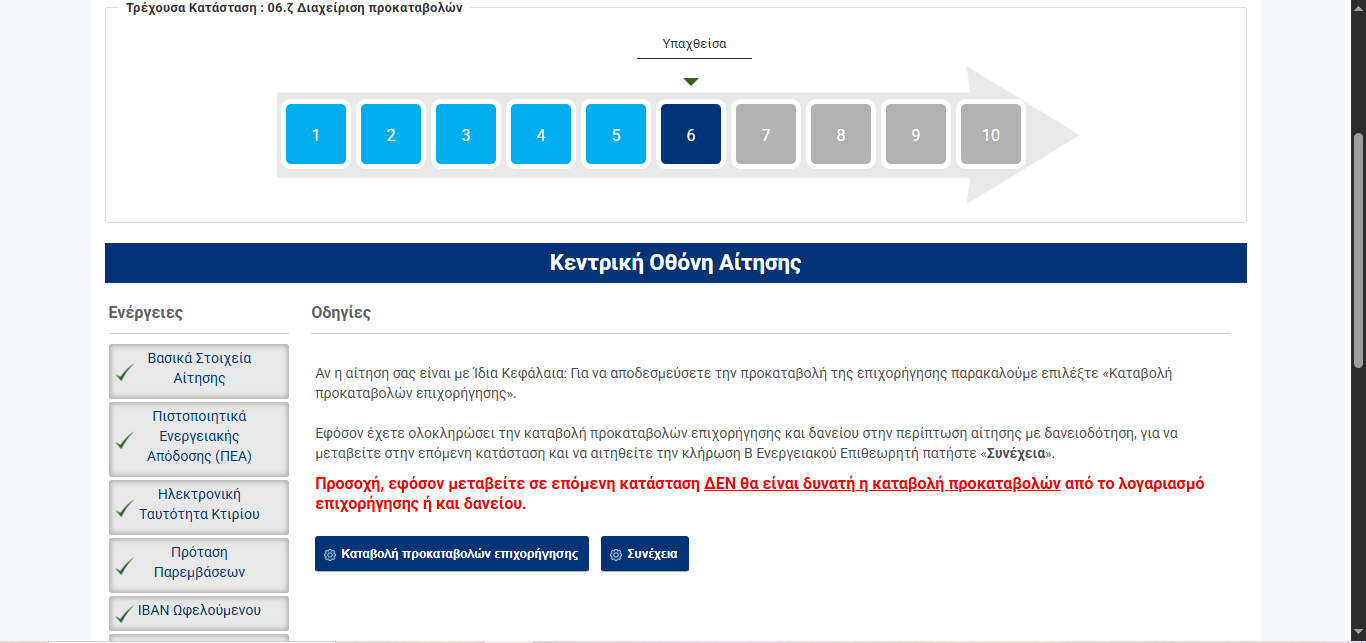
Task: Click the Συνέχεια button
Action: click(645, 554)
